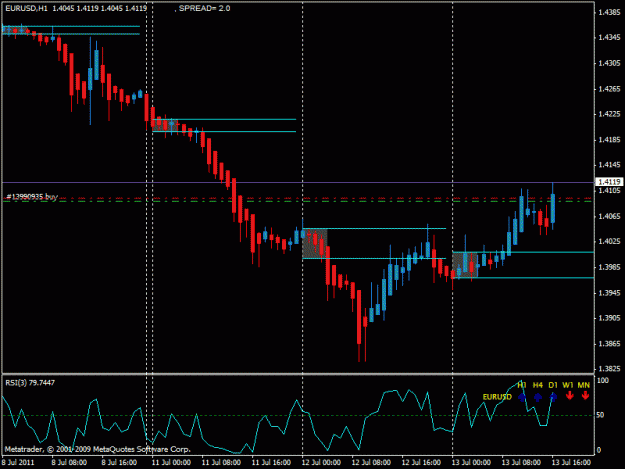Click the RSI scale value 100
This screenshot has height=469, width=625.
[x=603, y=381]
